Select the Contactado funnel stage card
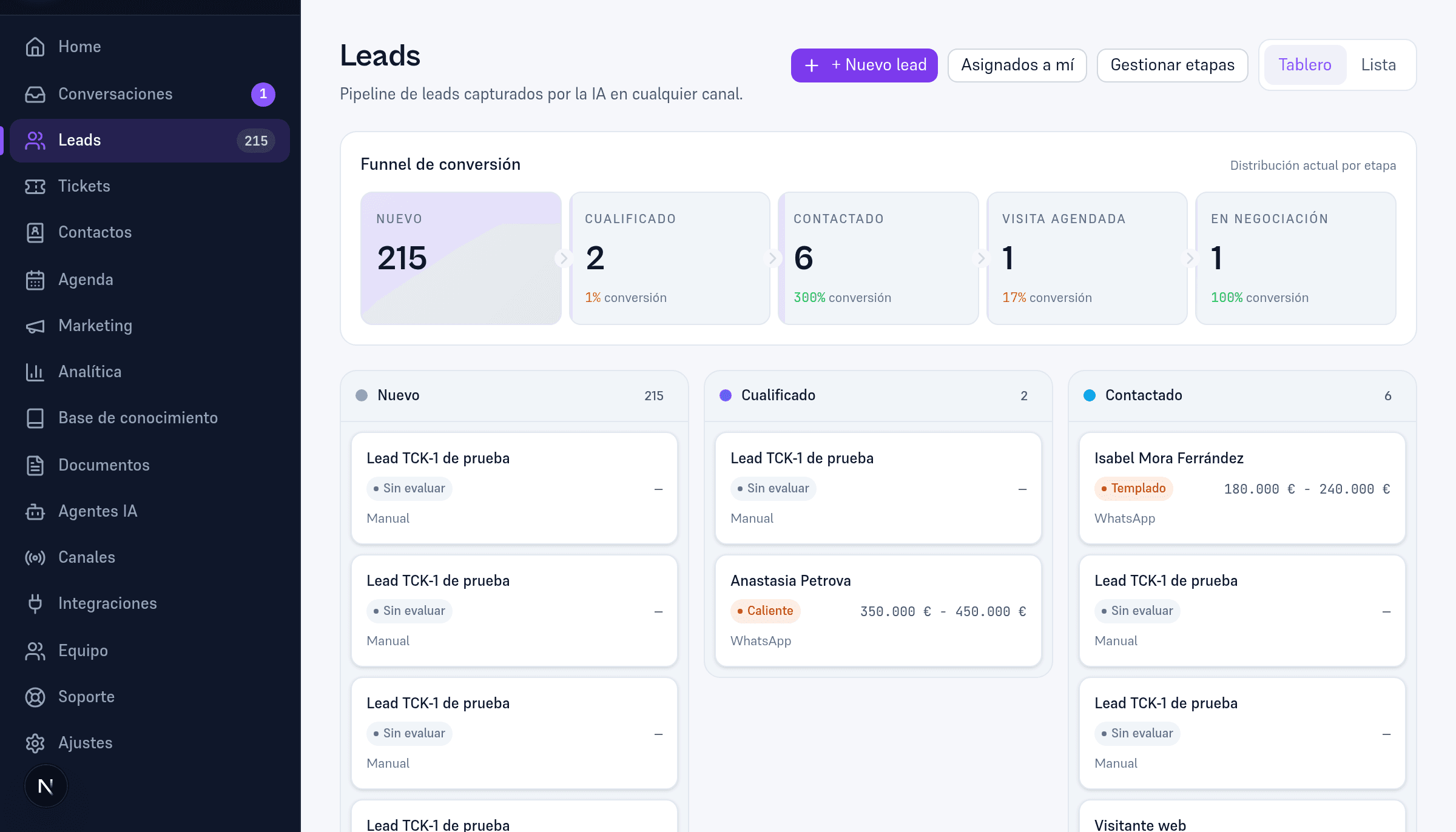1456x832 pixels. (878, 258)
